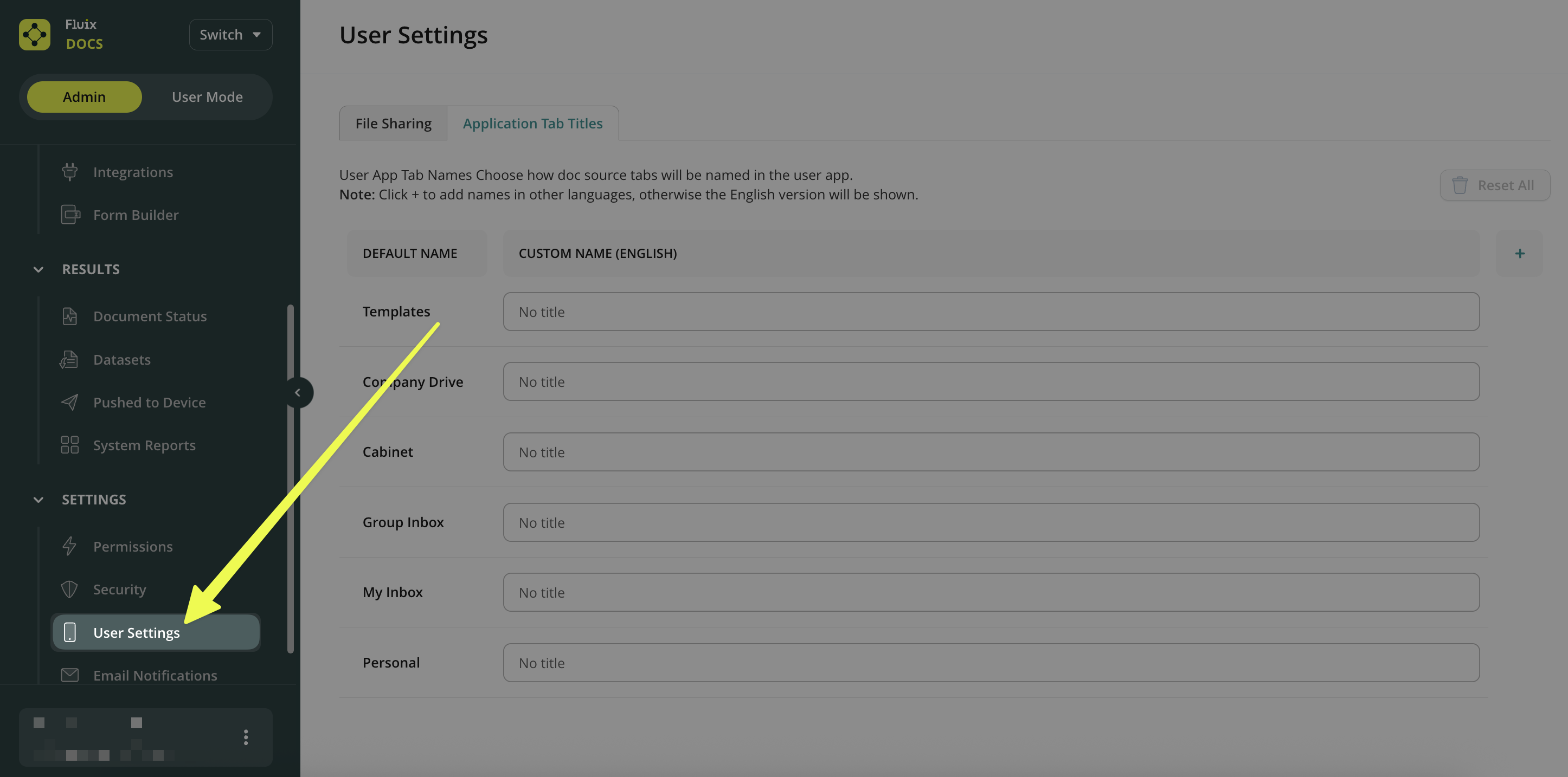Click the Permissions lightning icon
1568x777 pixels.
[x=70, y=546]
